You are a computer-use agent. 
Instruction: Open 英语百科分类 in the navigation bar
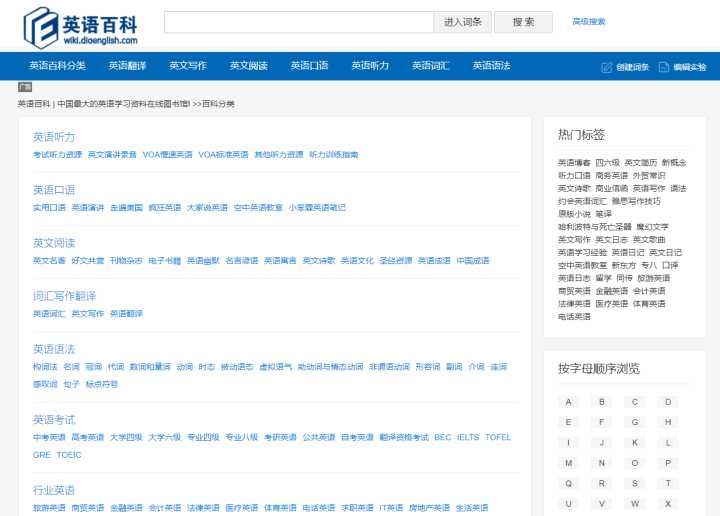pyautogui.click(x=57, y=66)
